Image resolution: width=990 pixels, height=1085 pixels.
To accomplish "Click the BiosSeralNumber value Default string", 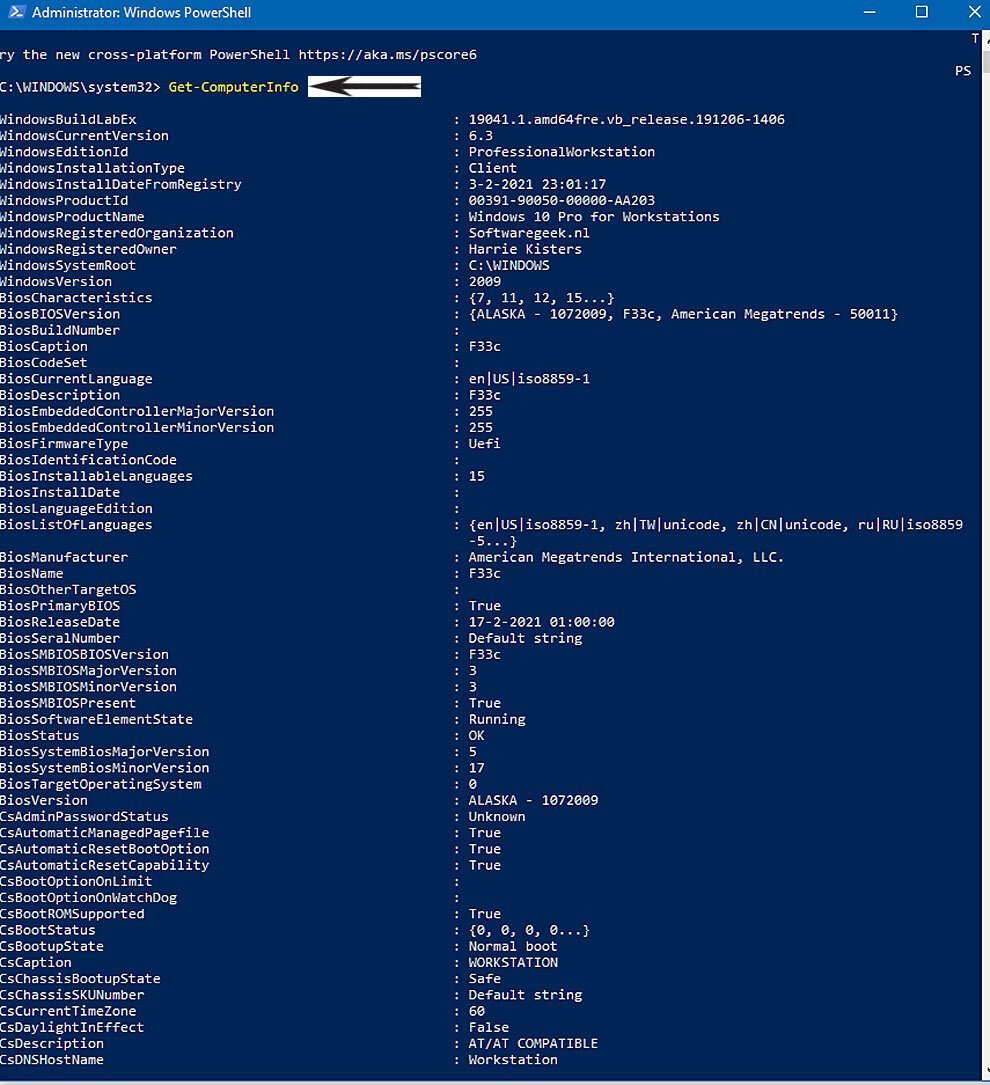I will pyautogui.click(x=525, y=638).
